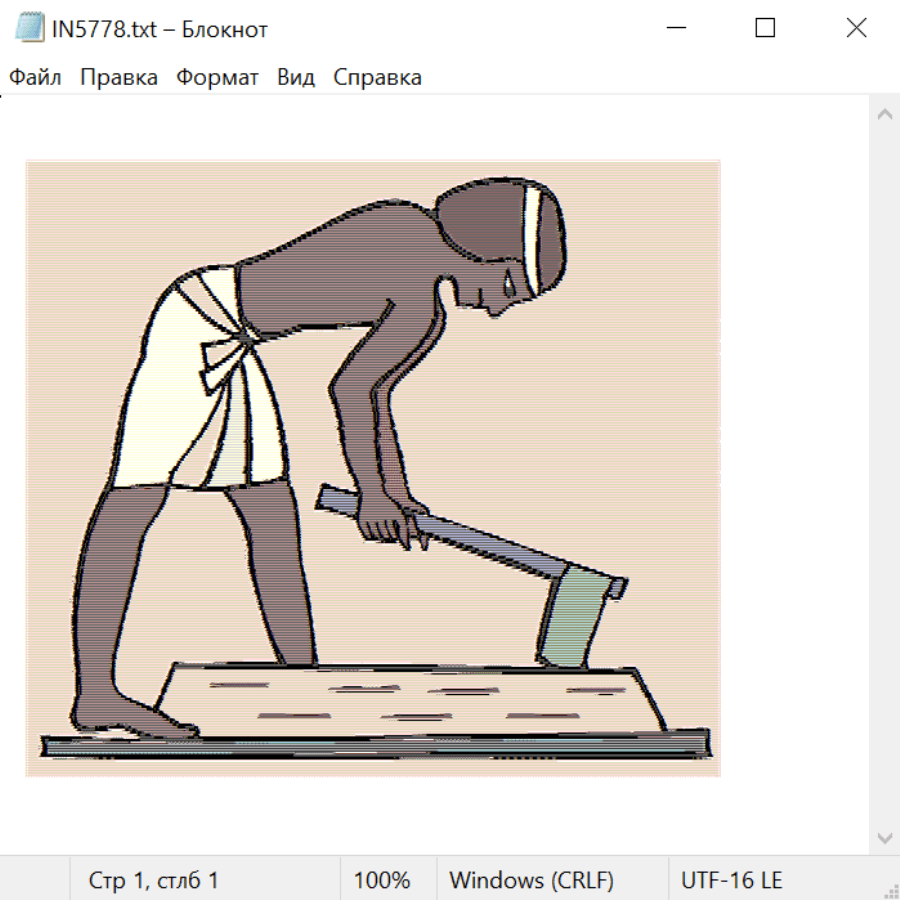Click the resize grip in bottom-right corner
Screen dimensions: 900x900
[x=891, y=891]
